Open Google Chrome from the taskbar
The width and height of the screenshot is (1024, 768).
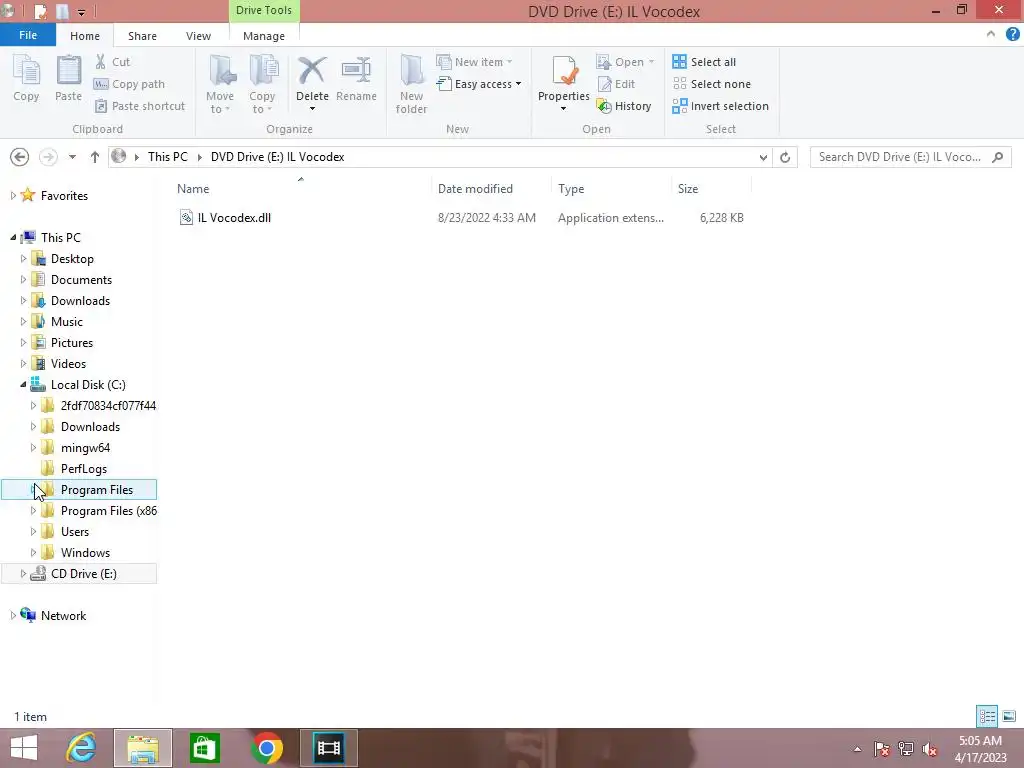[x=266, y=748]
